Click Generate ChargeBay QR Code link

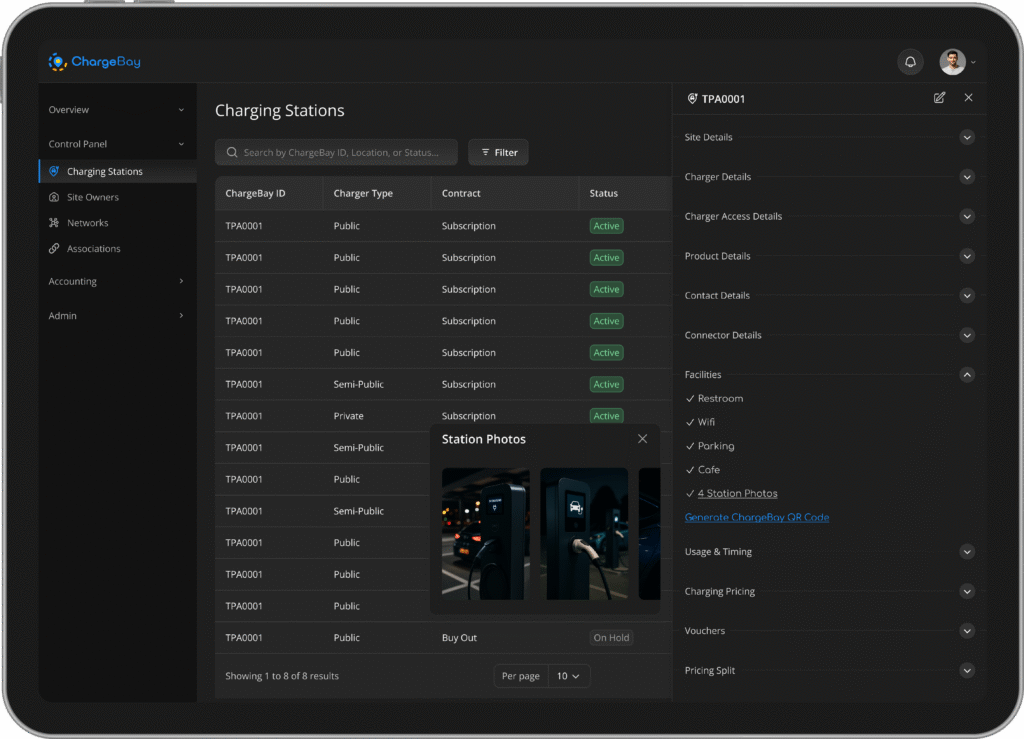[x=756, y=517]
